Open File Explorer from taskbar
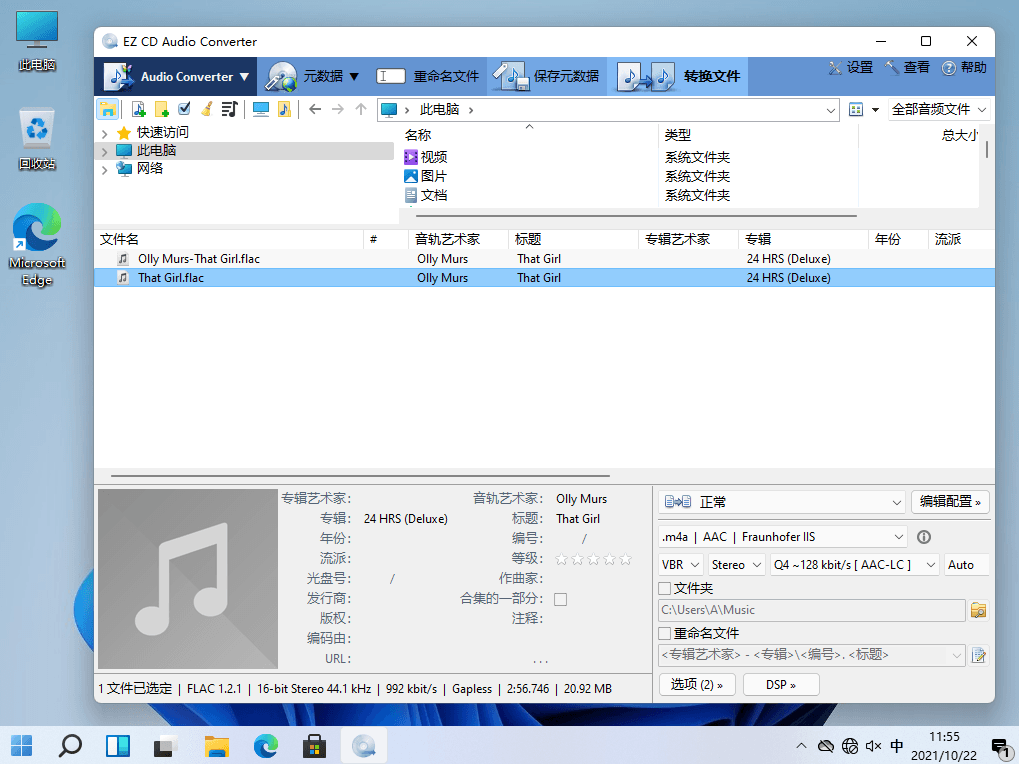This screenshot has height=764, width=1019. [216, 746]
